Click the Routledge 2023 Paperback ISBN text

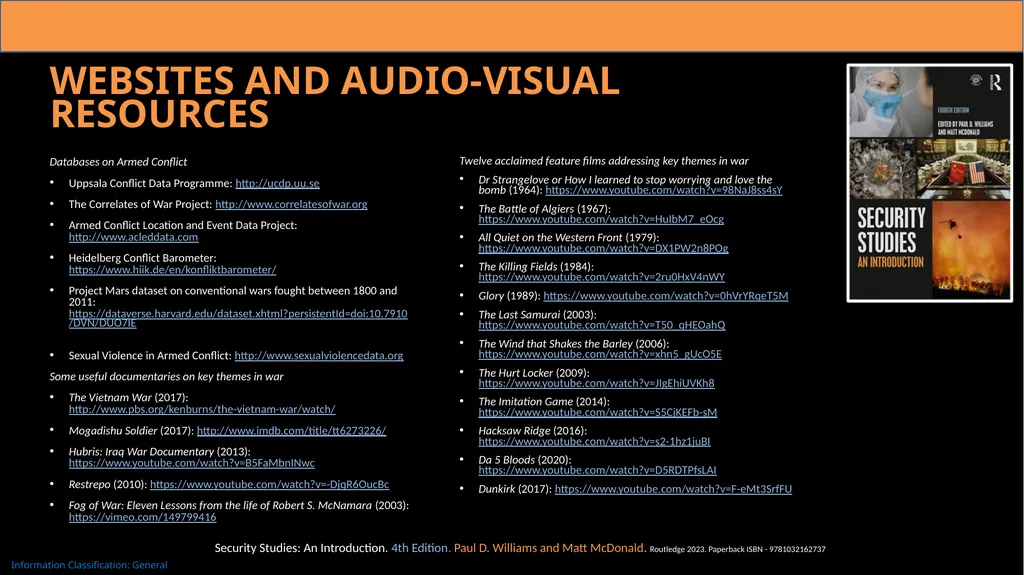(x=737, y=550)
